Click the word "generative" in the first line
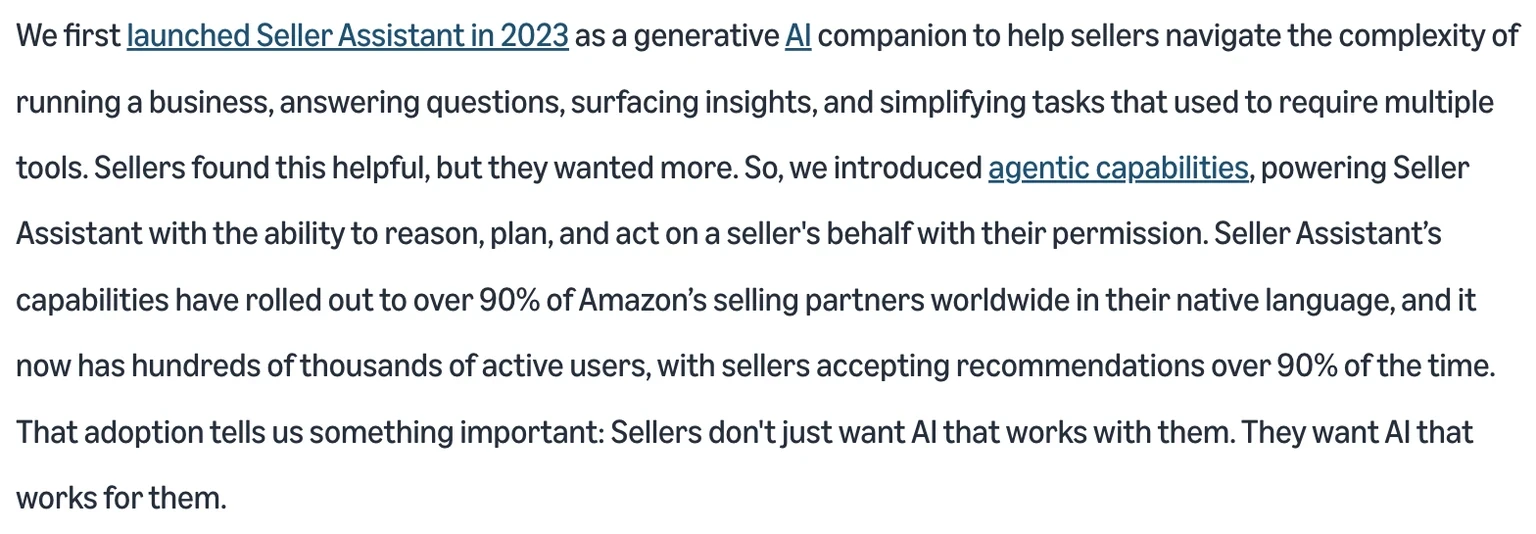The height and width of the screenshot is (534, 1536). tap(705, 37)
